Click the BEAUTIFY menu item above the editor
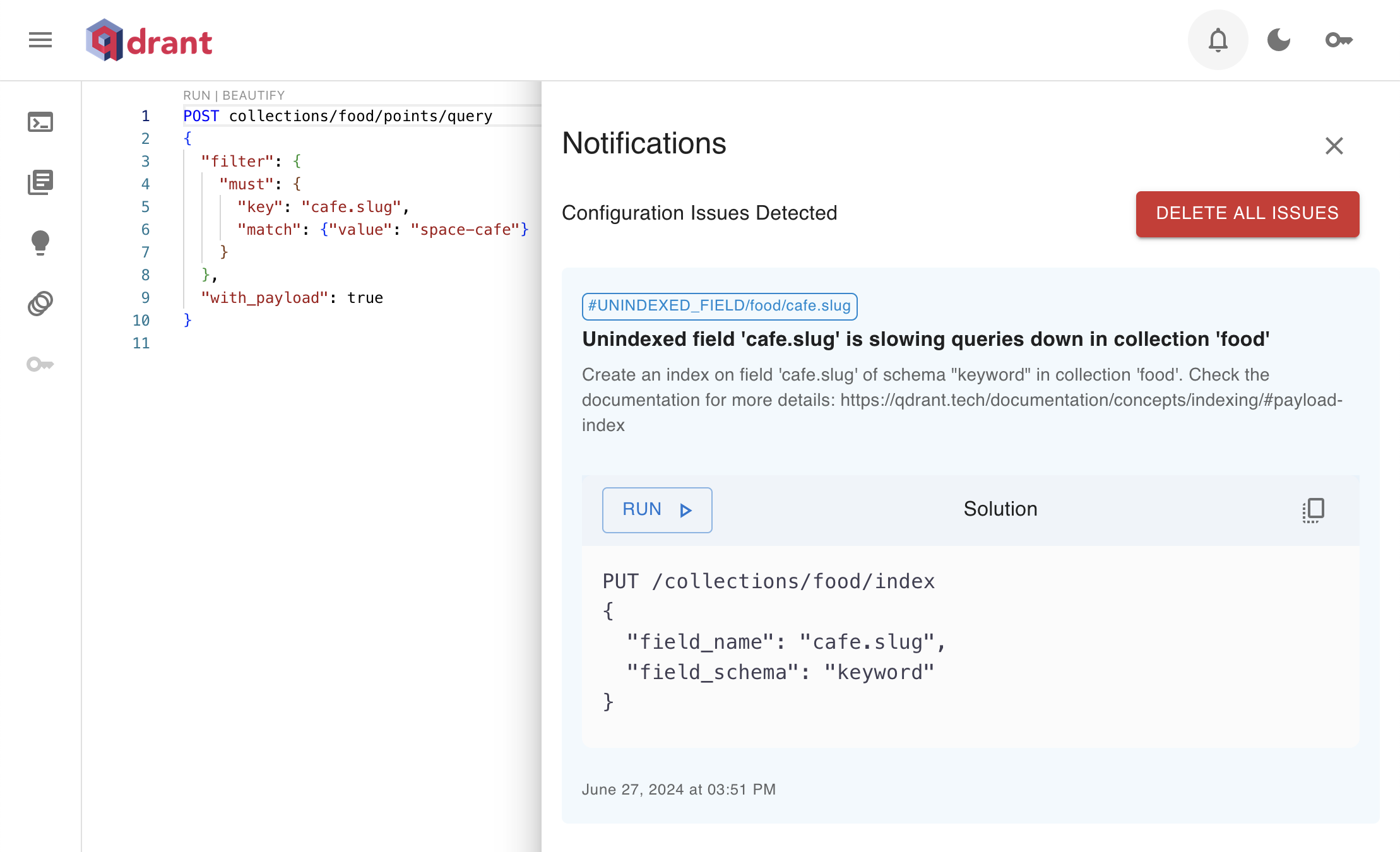This screenshot has width=1400, height=852. [253, 95]
